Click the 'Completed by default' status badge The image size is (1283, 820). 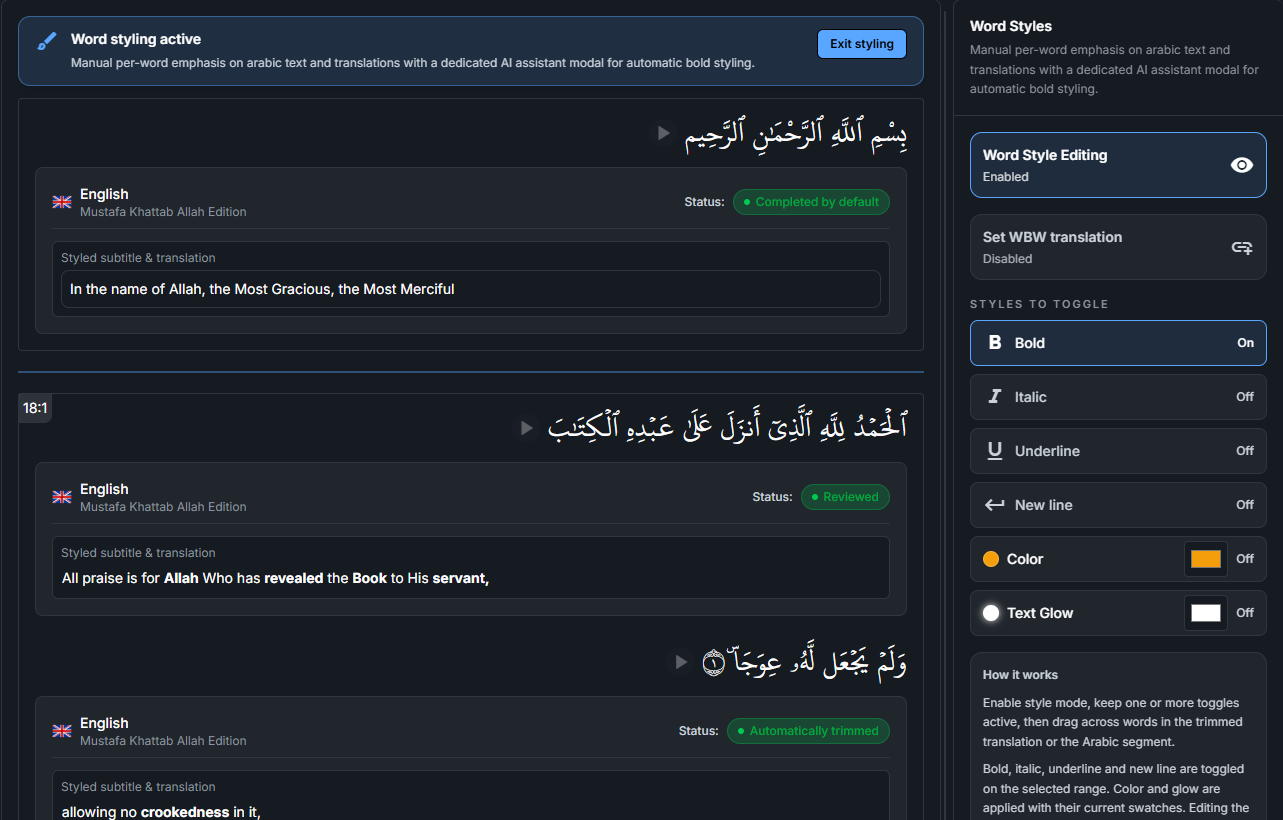(x=811, y=202)
